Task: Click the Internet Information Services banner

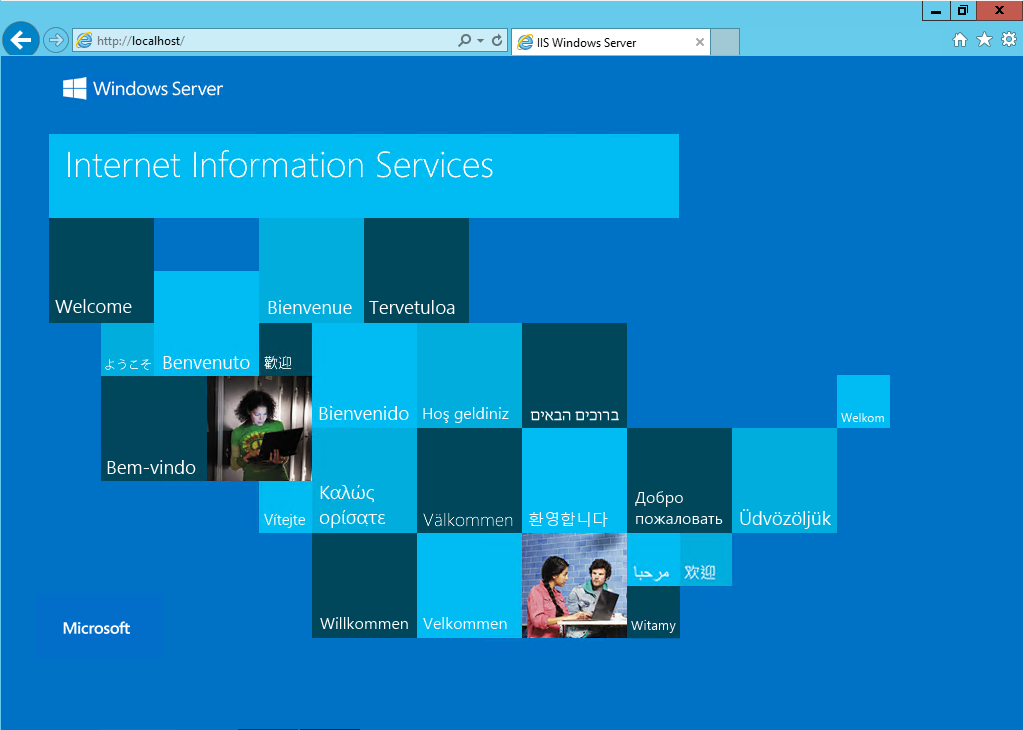Action: pyautogui.click(x=363, y=175)
